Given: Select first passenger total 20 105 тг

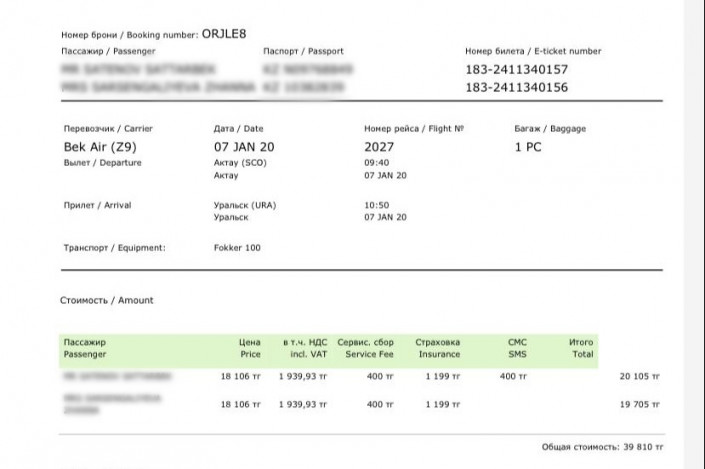Looking at the screenshot, I should coord(640,377).
